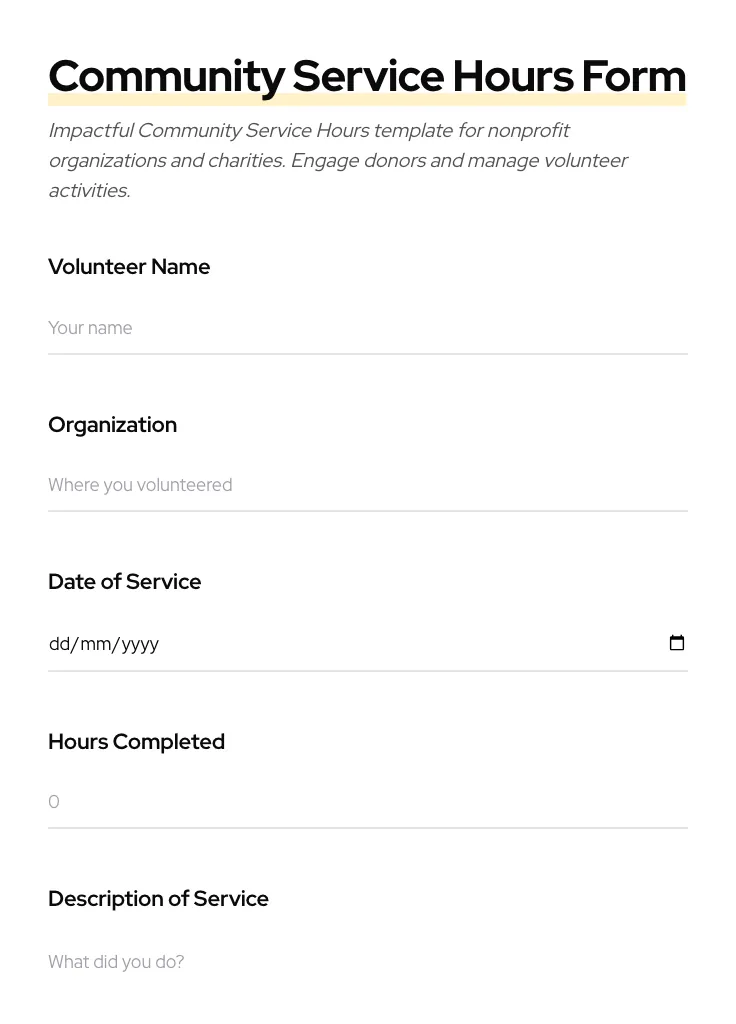Focus the 'What did you do?' textarea

pos(367,962)
